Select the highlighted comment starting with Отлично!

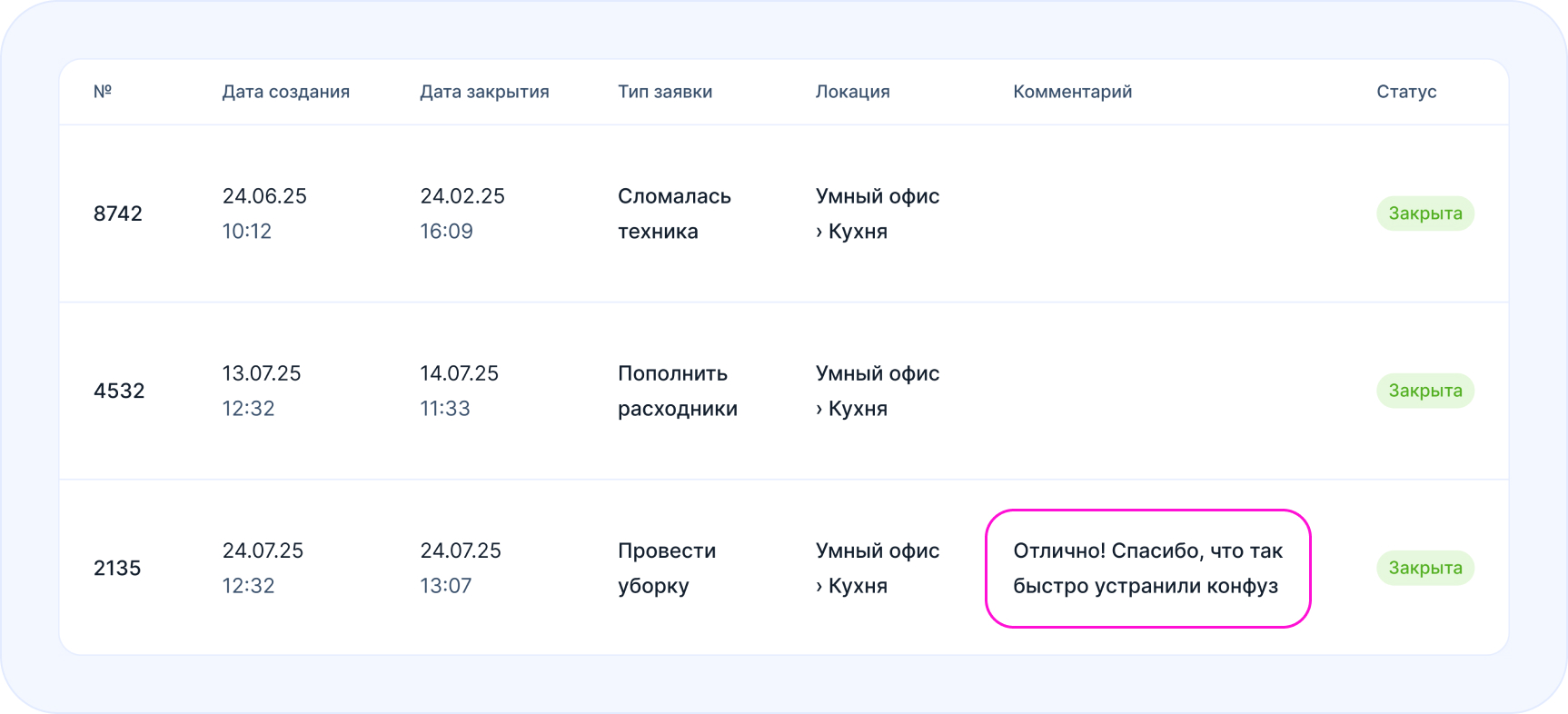click(x=1147, y=568)
